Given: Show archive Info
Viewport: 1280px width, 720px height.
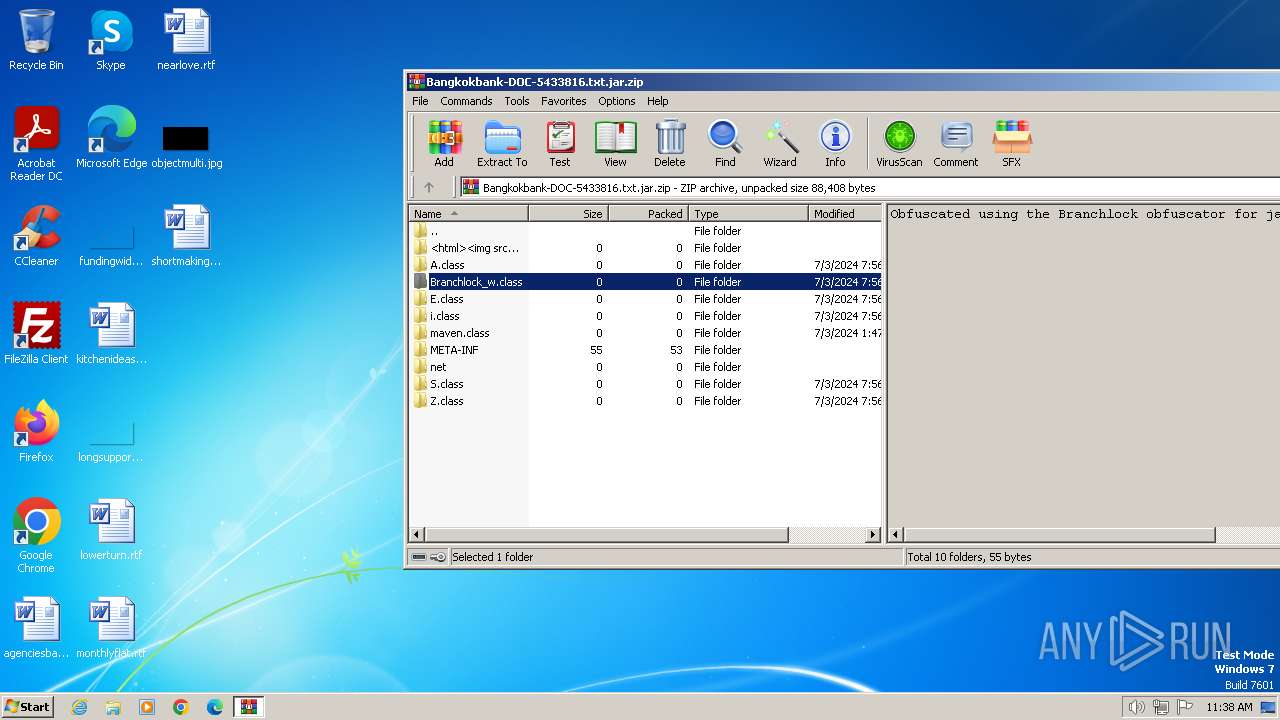Looking at the screenshot, I should pyautogui.click(x=835, y=144).
